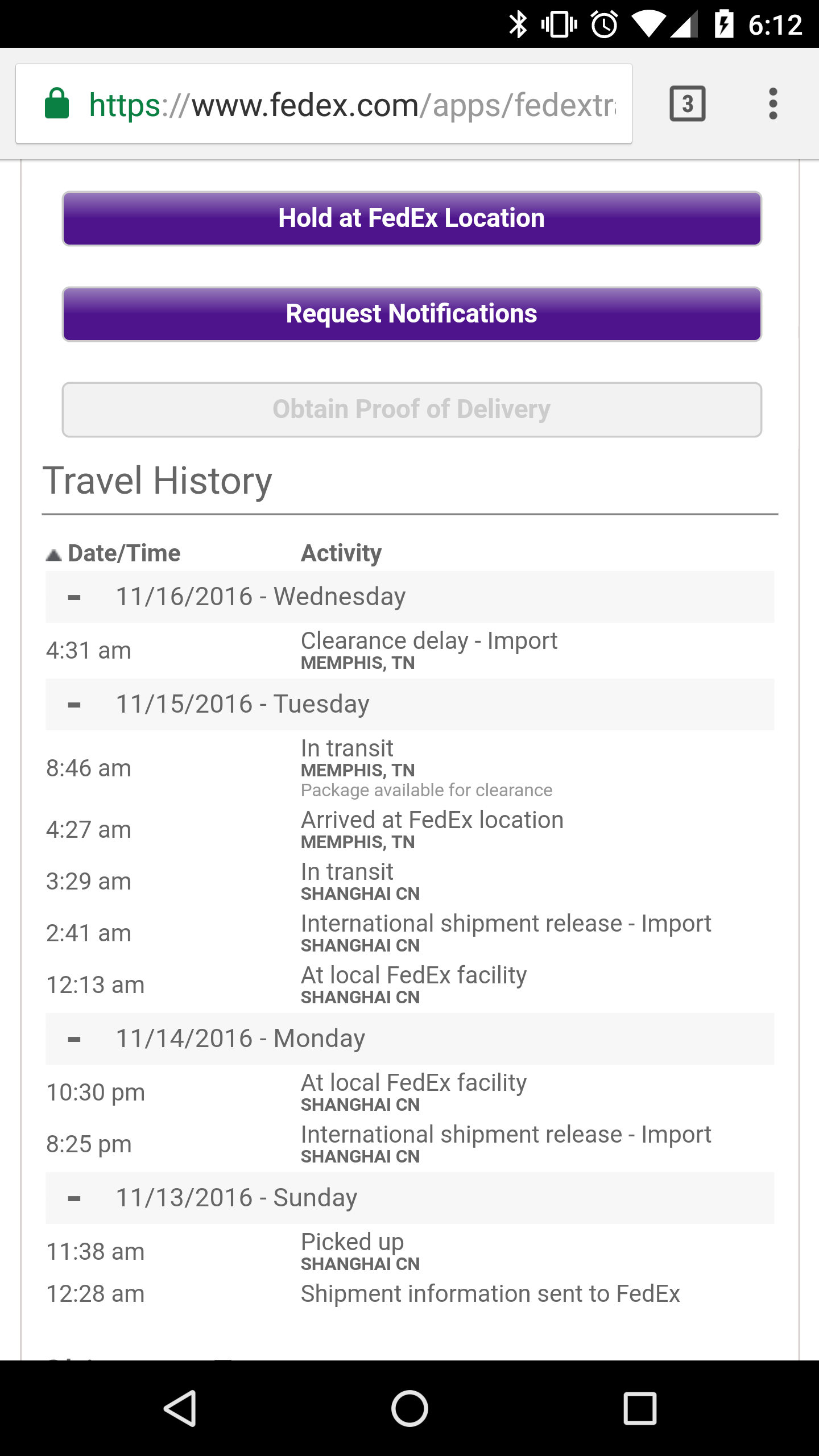Tap the Bluetooth status bar icon
The width and height of the screenshot is (819, 1456).
[x=518, y=24]
